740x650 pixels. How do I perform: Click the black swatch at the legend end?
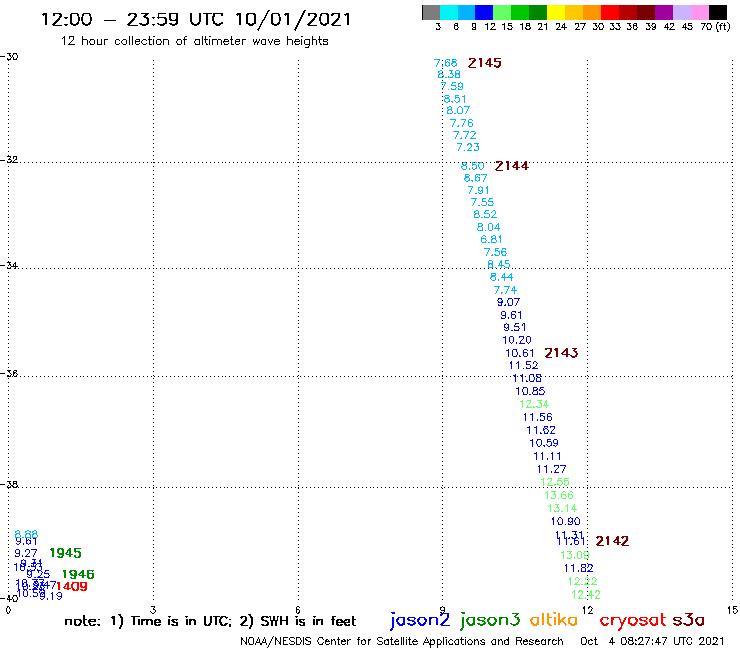pyautogui.click(x=717, y=12)
